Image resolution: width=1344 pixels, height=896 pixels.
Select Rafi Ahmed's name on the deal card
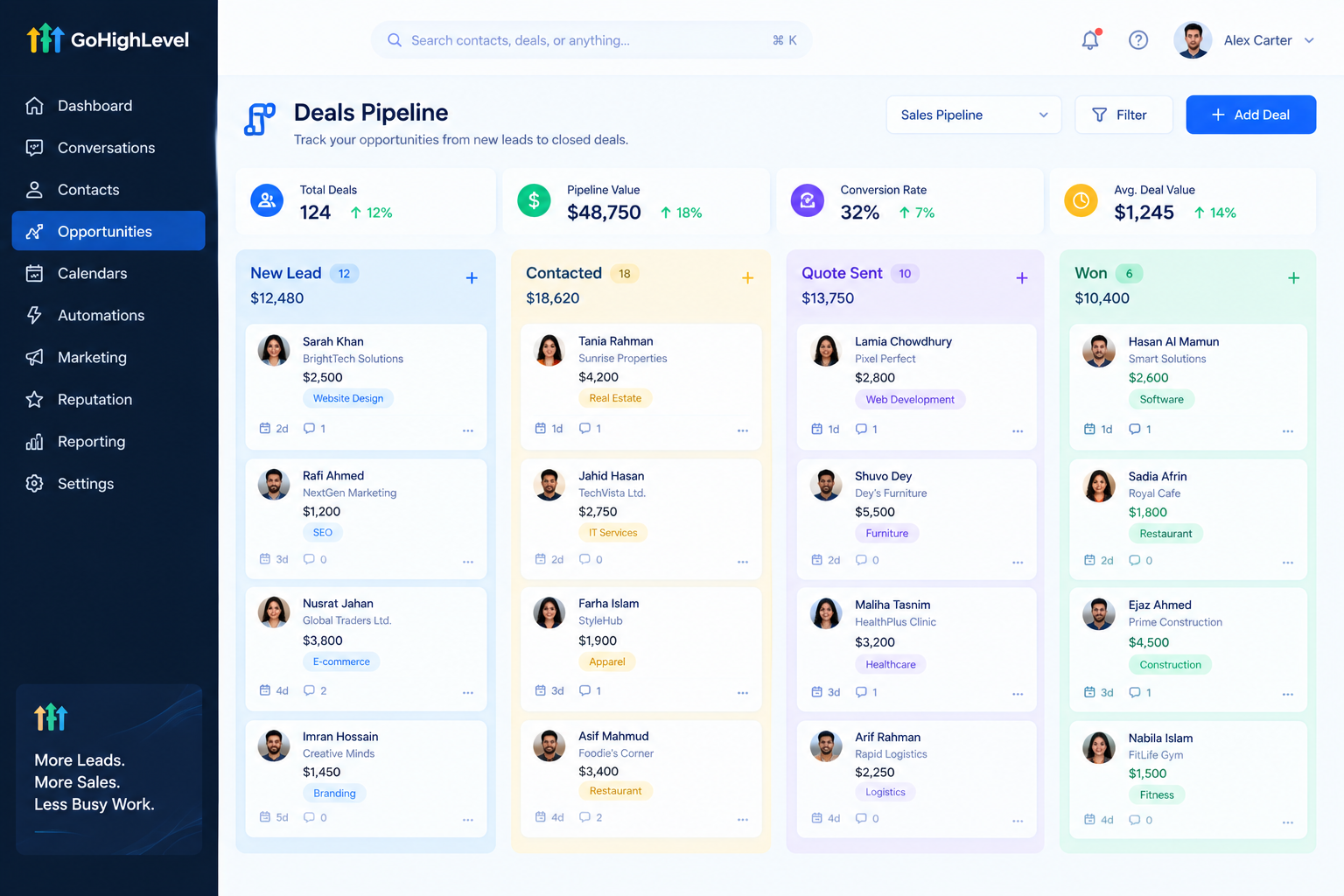333,476
